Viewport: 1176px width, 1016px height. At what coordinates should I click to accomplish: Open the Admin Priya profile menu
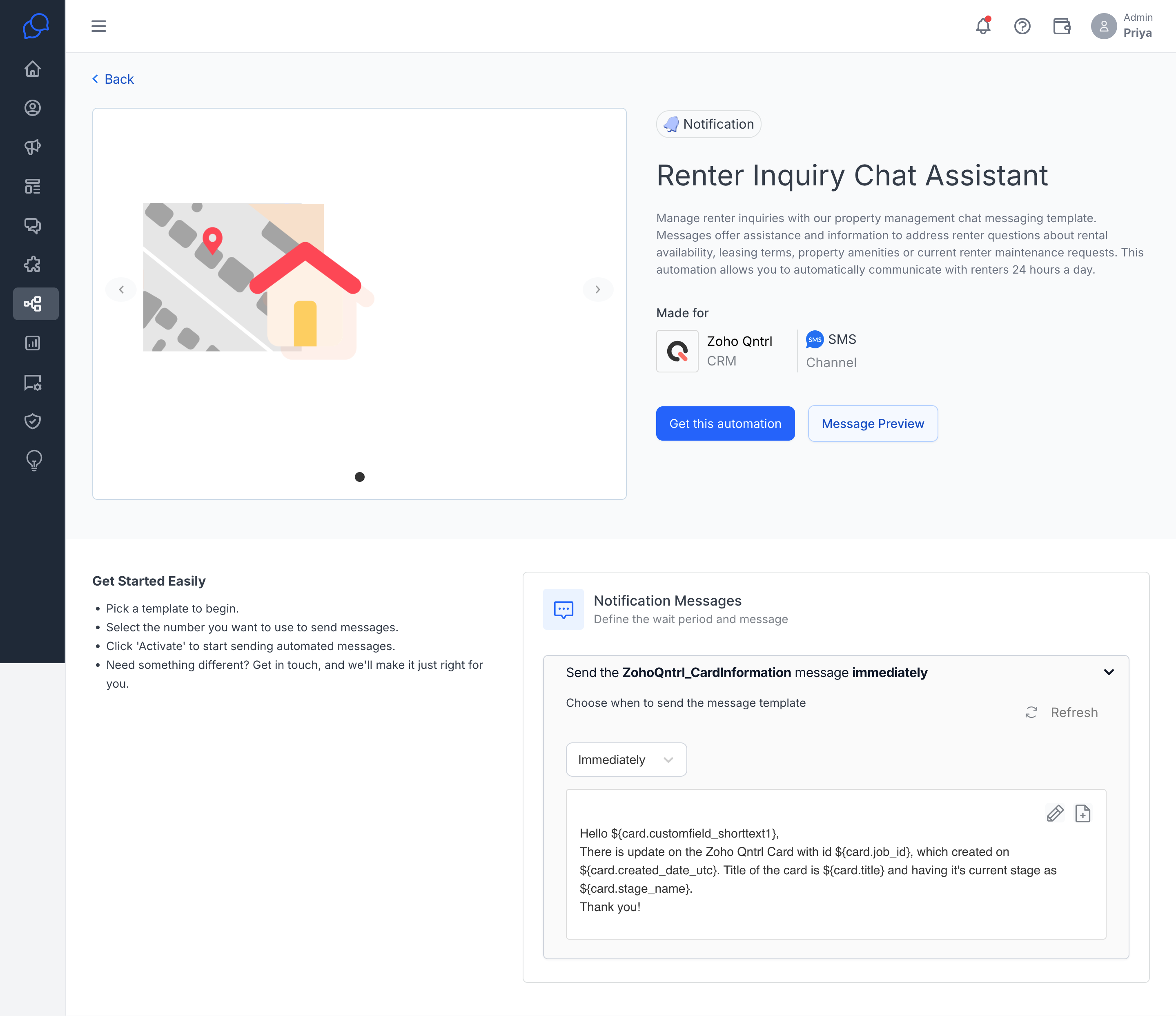coord(1122,26)
